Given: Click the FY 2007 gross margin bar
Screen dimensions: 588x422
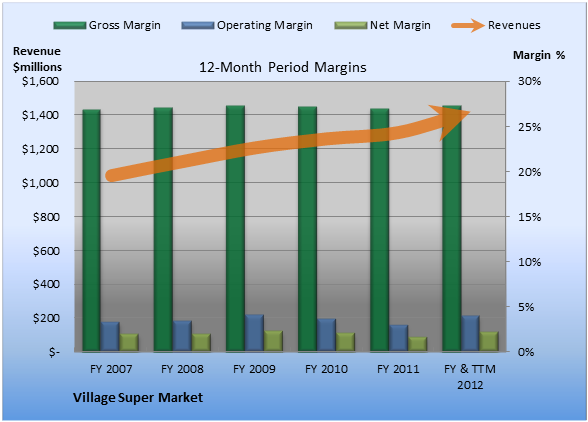Looking at the screenshot, I should tap(92, 230).
